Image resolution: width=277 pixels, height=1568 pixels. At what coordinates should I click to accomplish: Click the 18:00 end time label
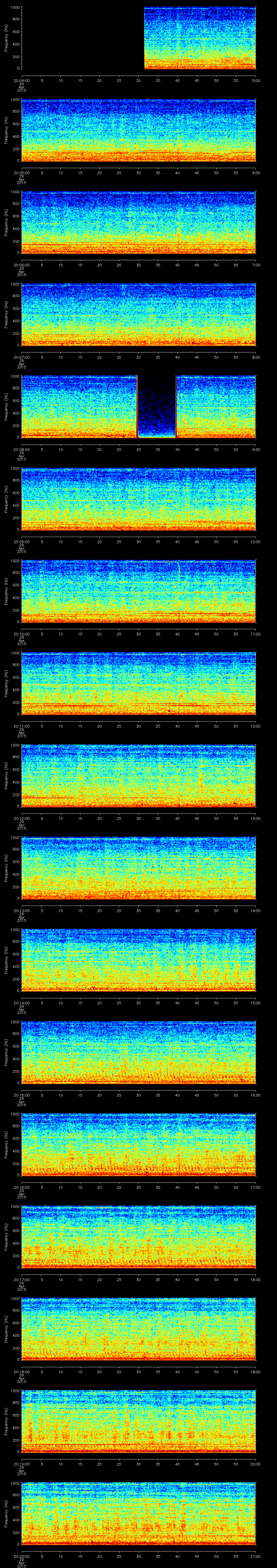[255, 1279]
